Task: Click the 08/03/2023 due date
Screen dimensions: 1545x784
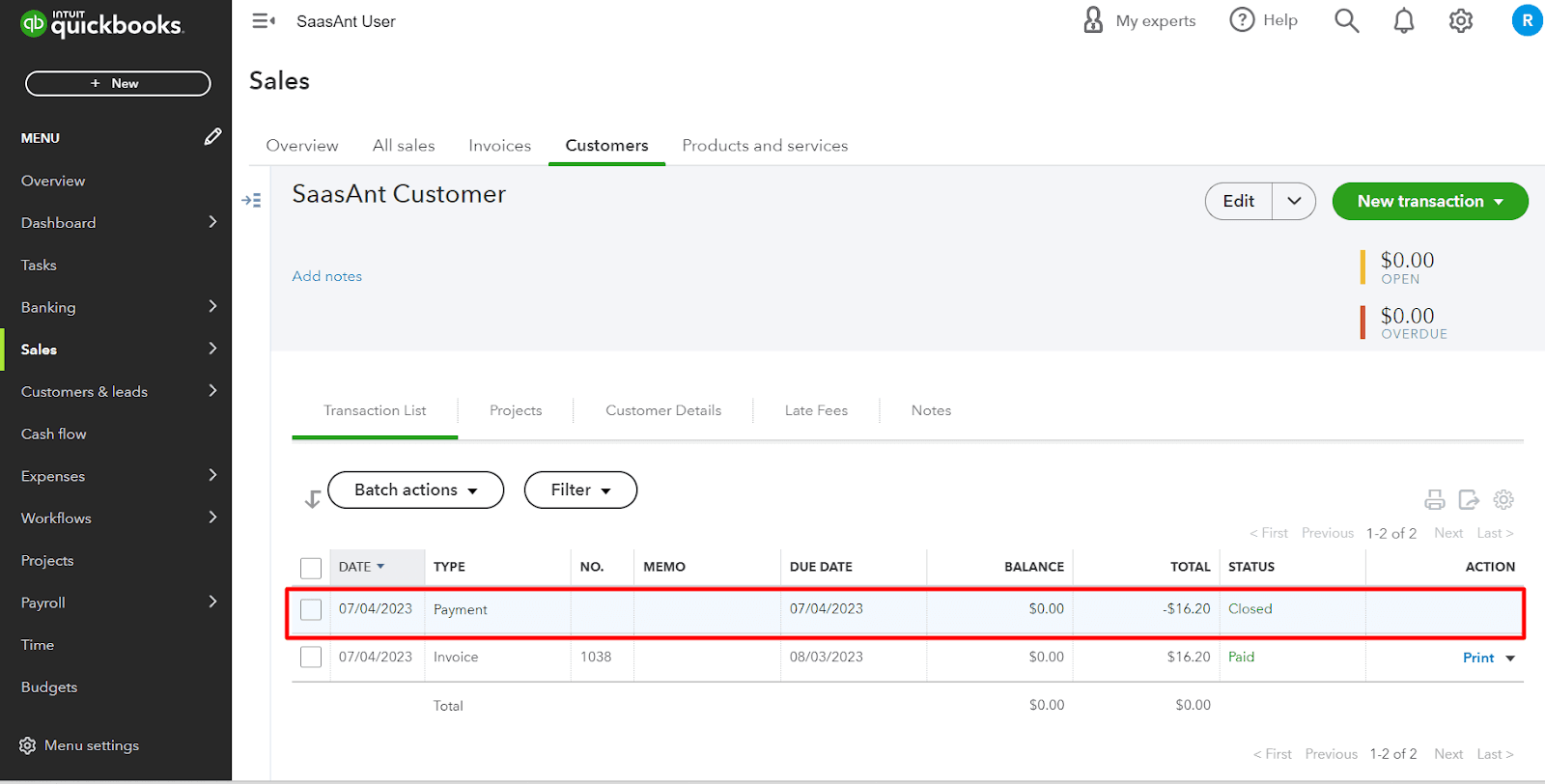Action: [826, 658]
